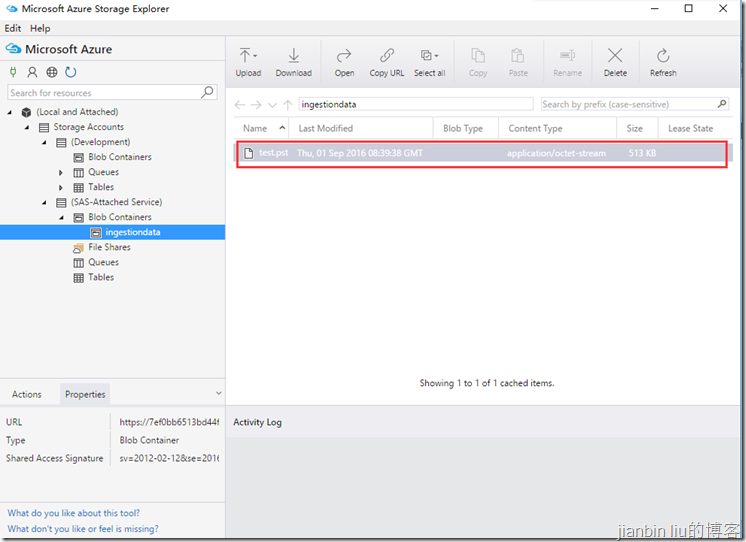
Task: Switch to the Properties tab
Action: [85, 394]
